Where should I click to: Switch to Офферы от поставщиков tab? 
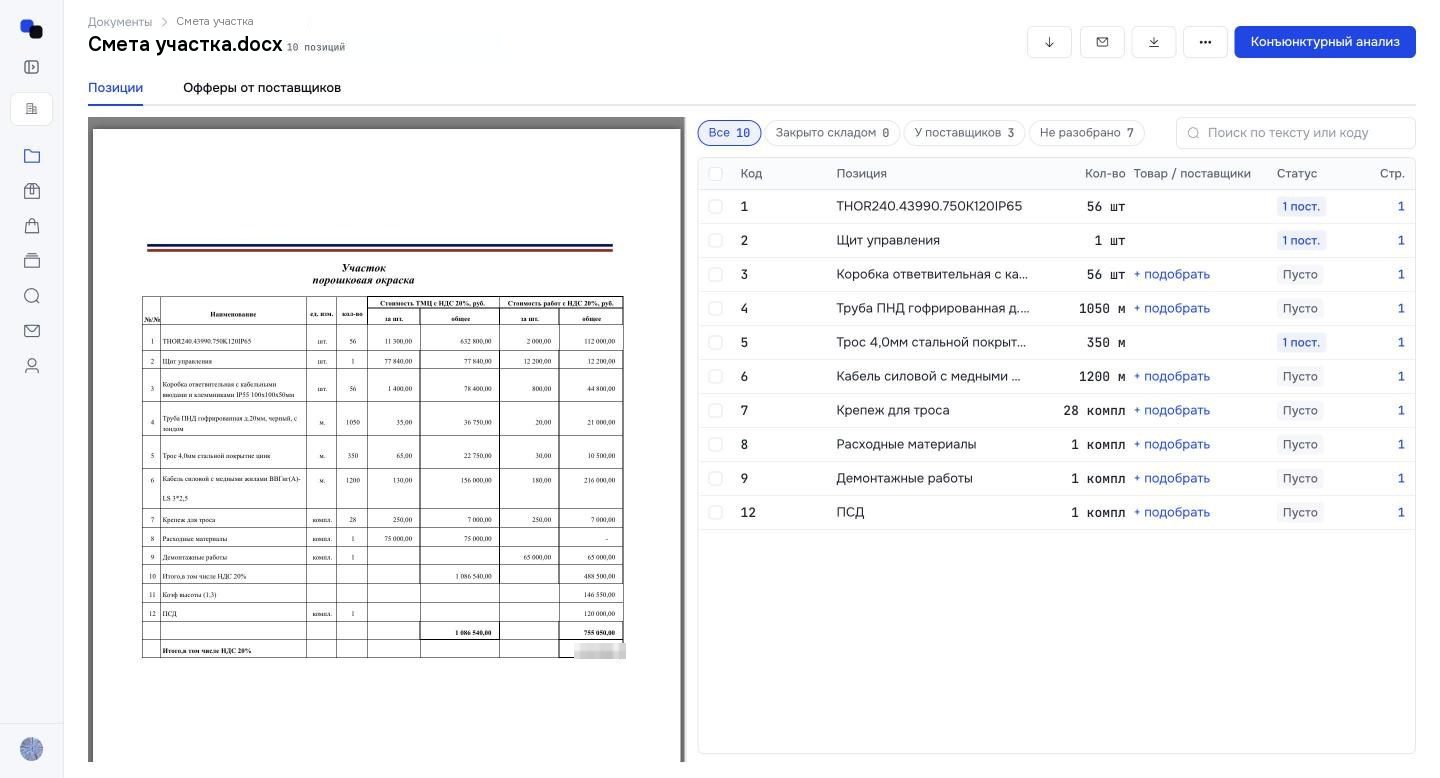coord(262,88)
